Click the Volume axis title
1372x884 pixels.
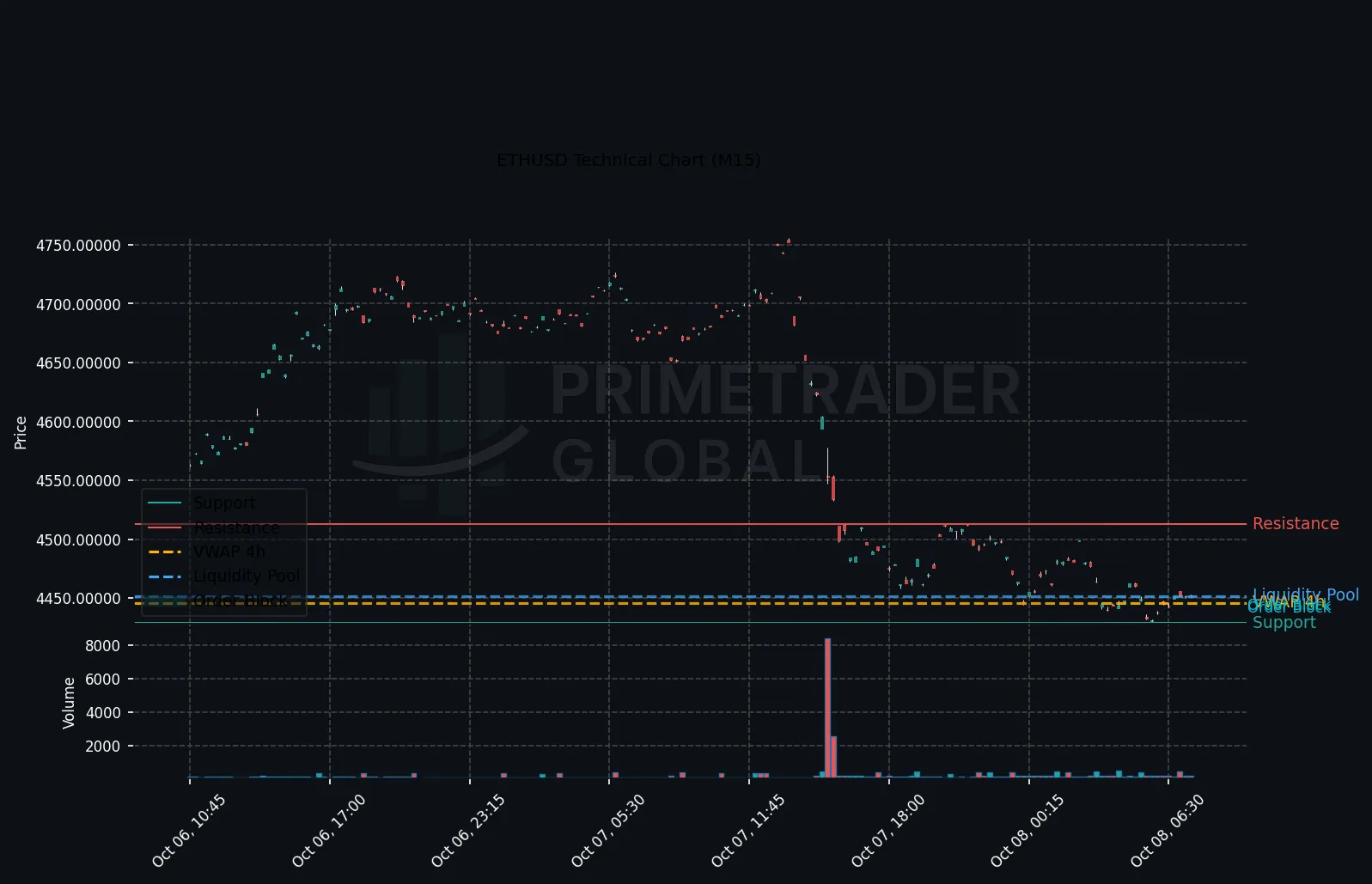click(x=69, y=703)
